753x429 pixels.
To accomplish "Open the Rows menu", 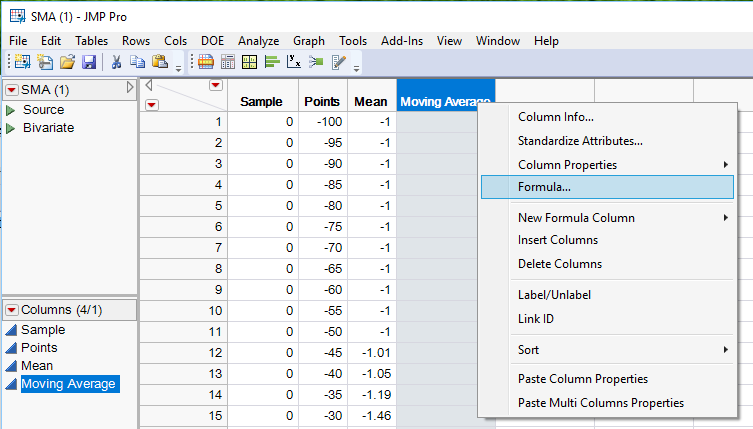I will point(136,41).
